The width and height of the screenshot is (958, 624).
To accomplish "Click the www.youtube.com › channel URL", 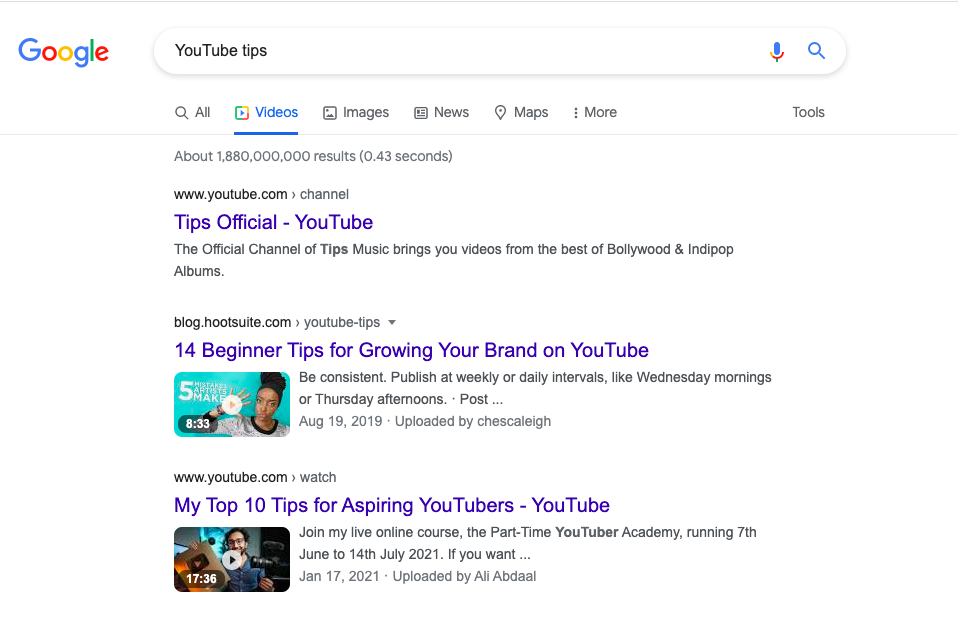I will click(x=261, y=194).
